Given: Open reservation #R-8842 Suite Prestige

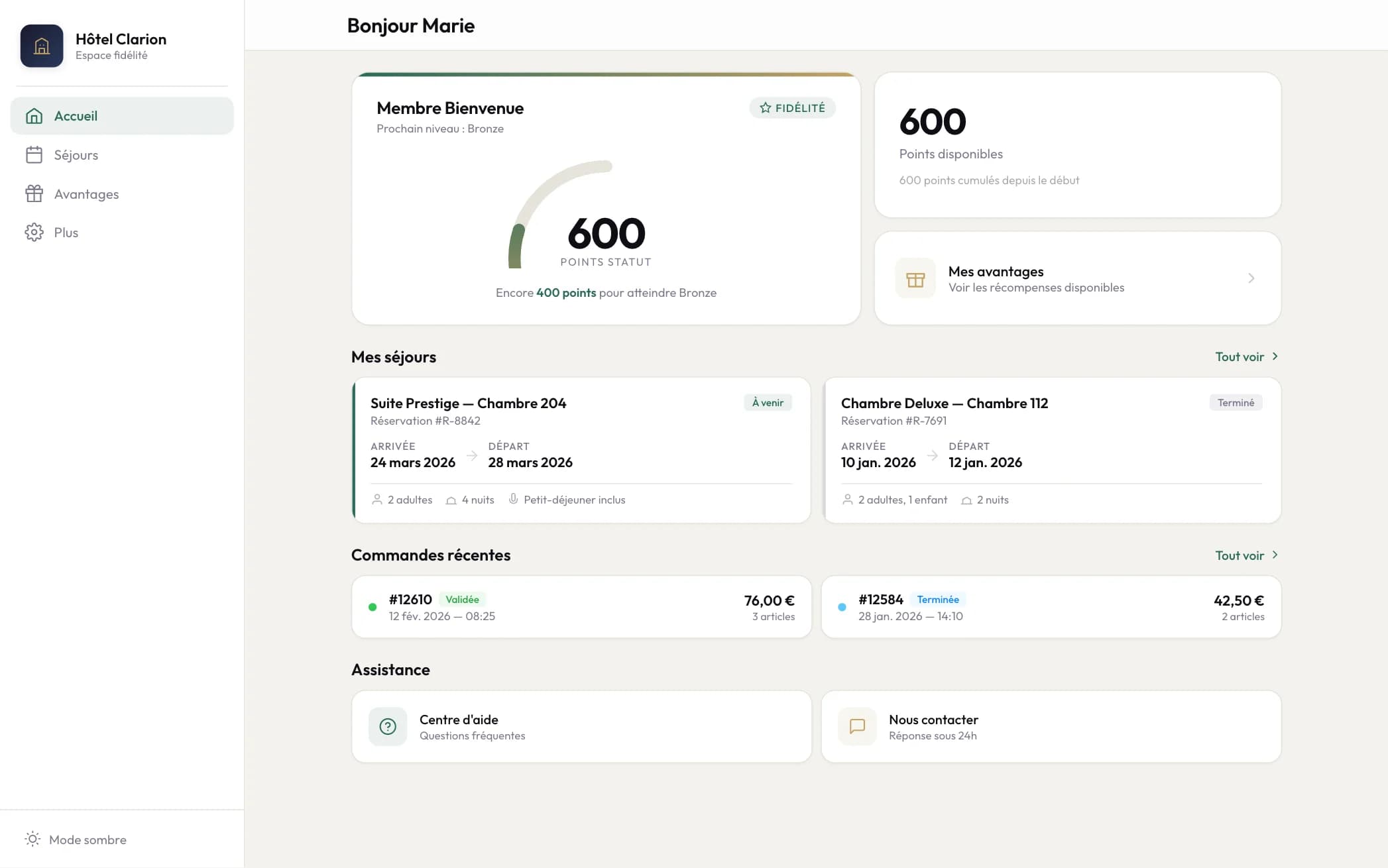Looking at the screenshot, I should click(581, 451).
